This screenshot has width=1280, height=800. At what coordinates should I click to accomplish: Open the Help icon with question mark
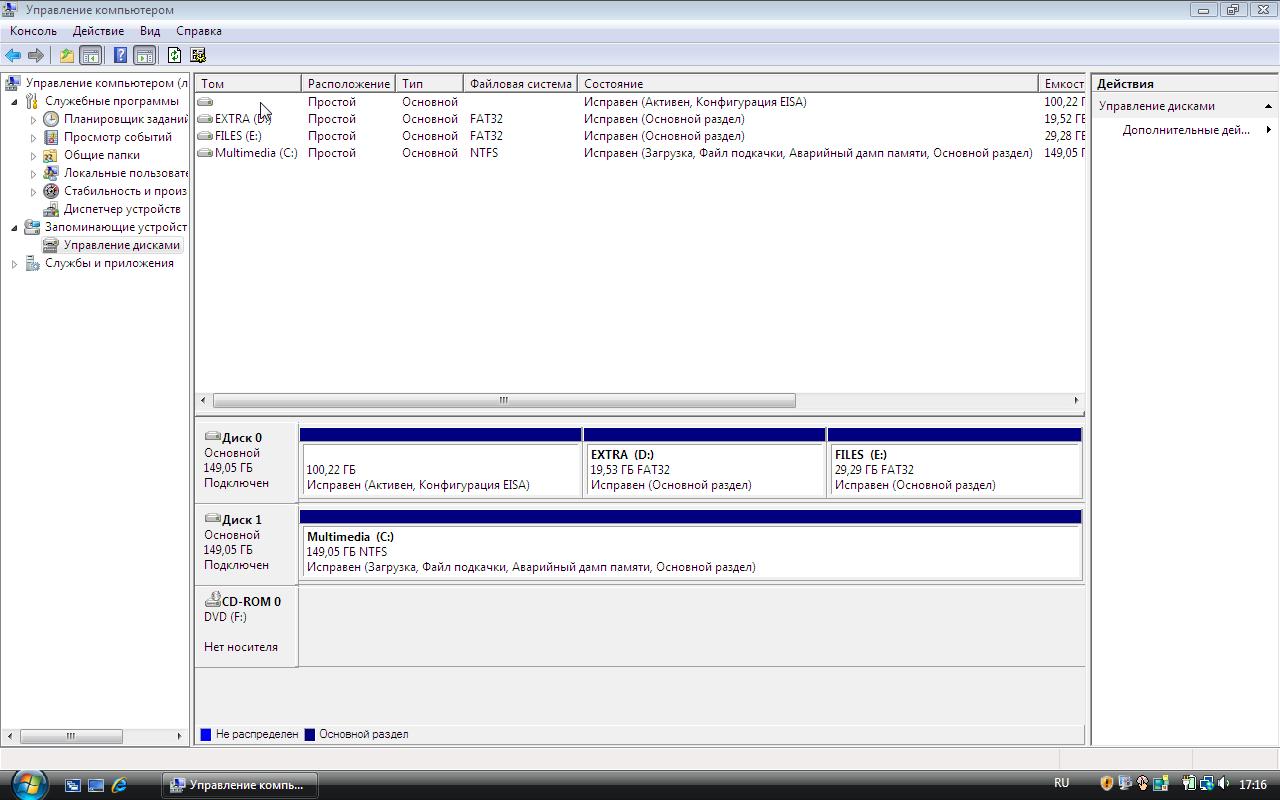pos(120,56)
